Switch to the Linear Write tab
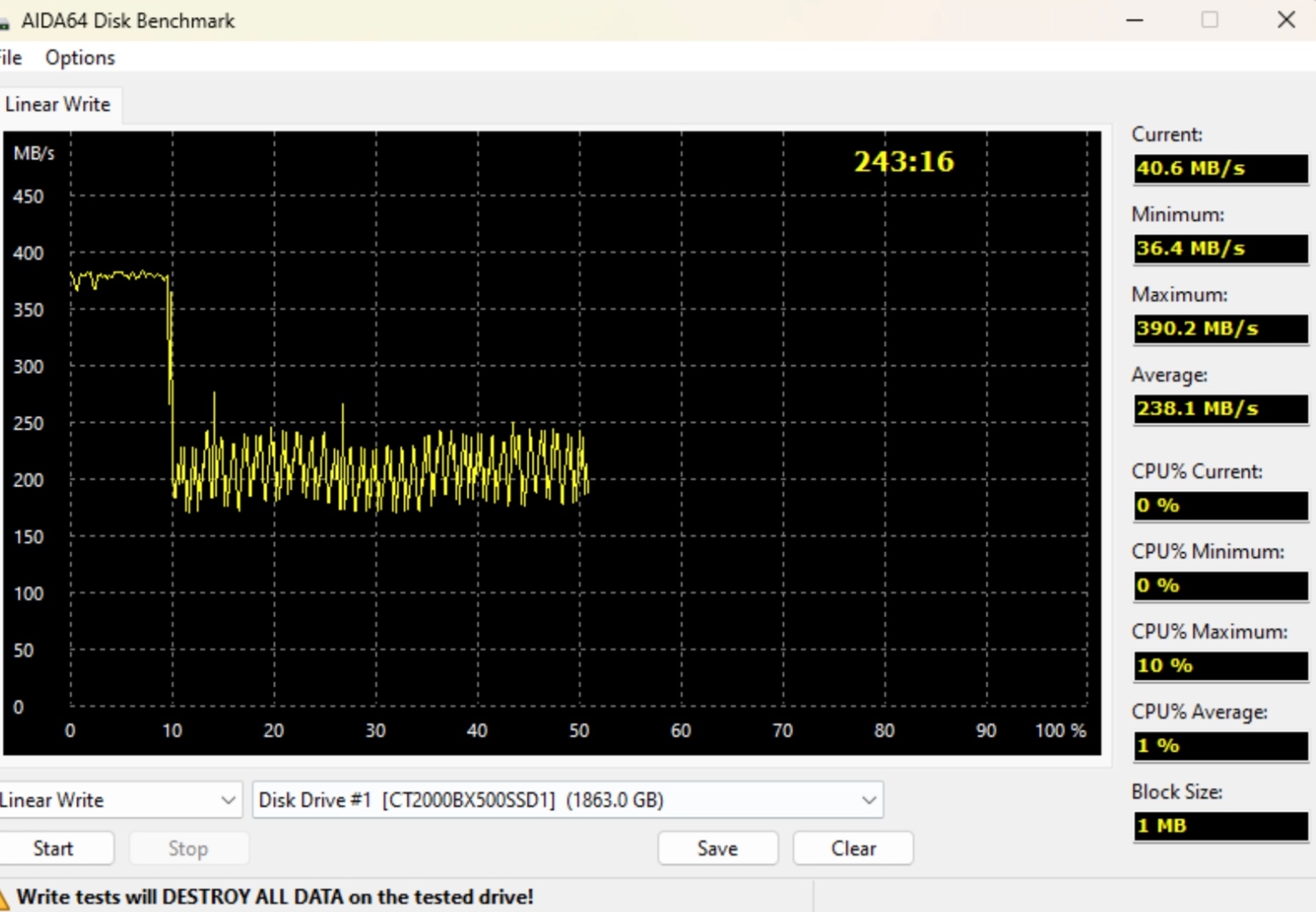The height and width of the screenshot is (912, 1316). 58,104
